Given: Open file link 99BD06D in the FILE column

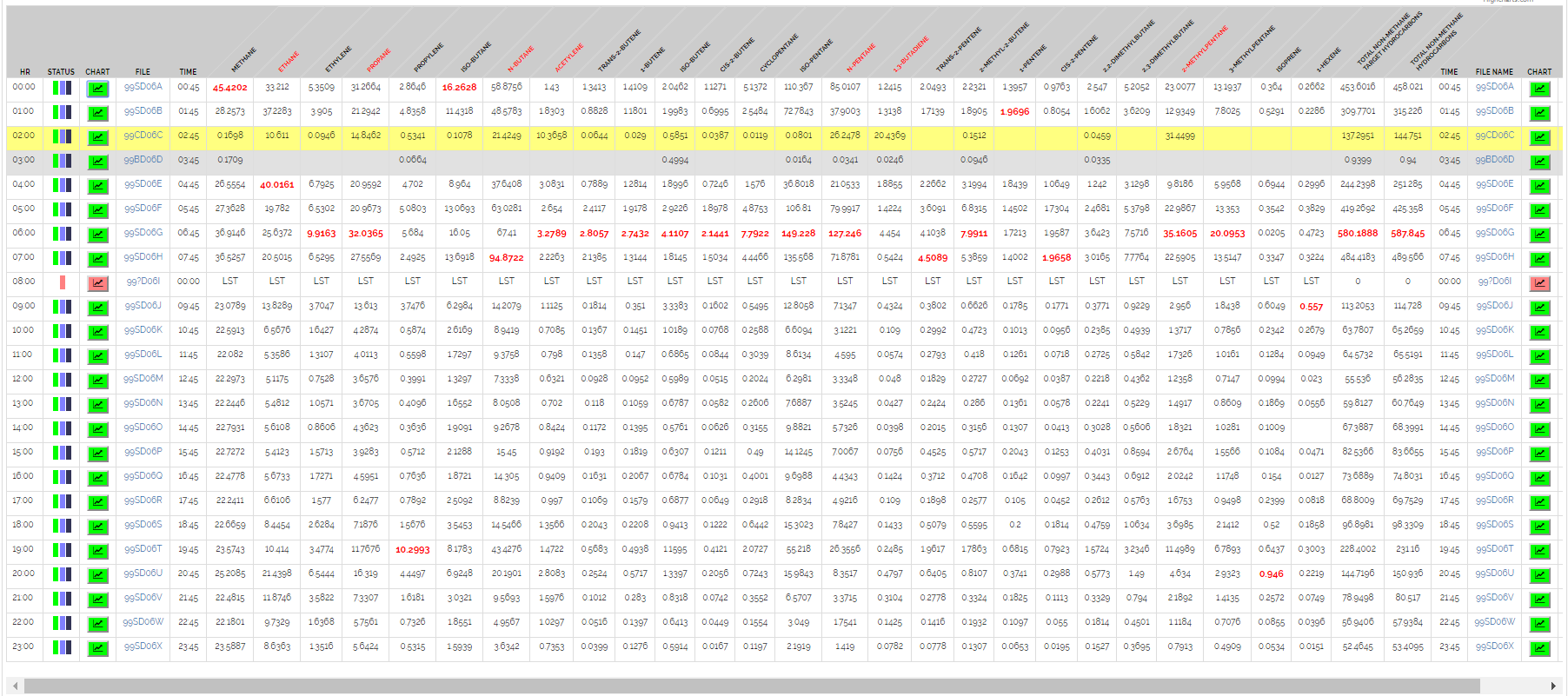Looking at the screenshot, I should pos(143,160).
